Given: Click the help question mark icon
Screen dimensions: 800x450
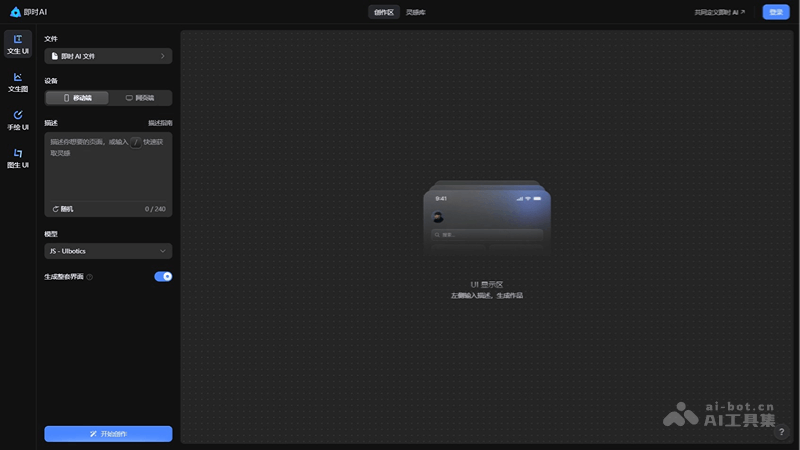Looking at the screenshot, I should (782, 432).
